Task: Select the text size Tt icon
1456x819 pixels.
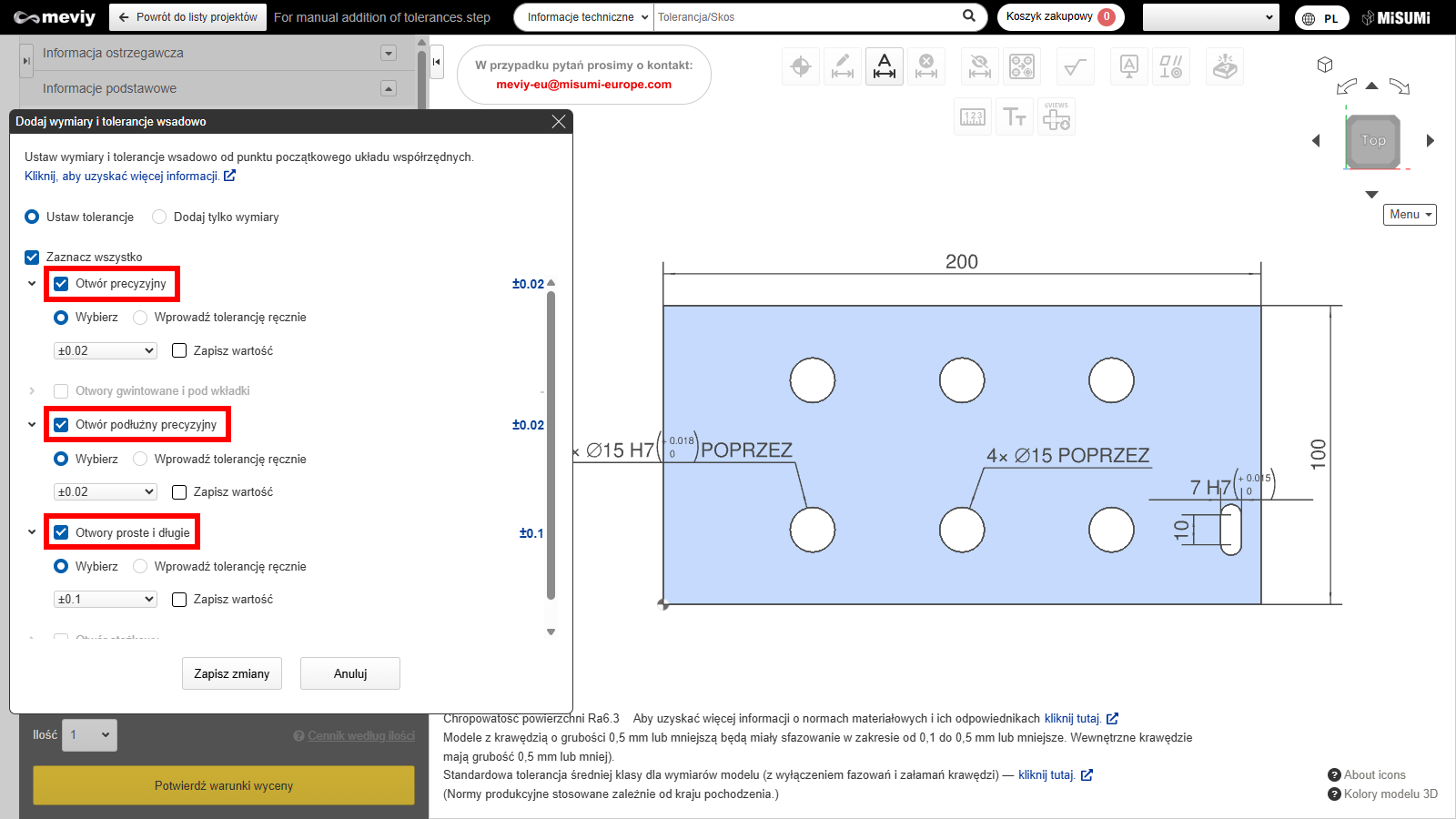Action: [1015, 117]
